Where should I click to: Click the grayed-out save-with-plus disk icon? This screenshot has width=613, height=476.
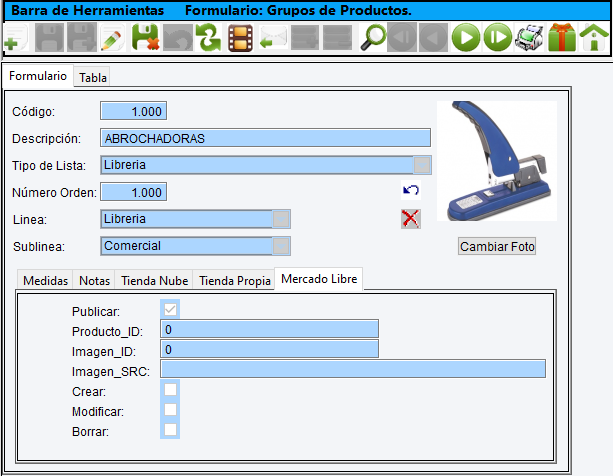pyautogui.click(x=82, y=38)
